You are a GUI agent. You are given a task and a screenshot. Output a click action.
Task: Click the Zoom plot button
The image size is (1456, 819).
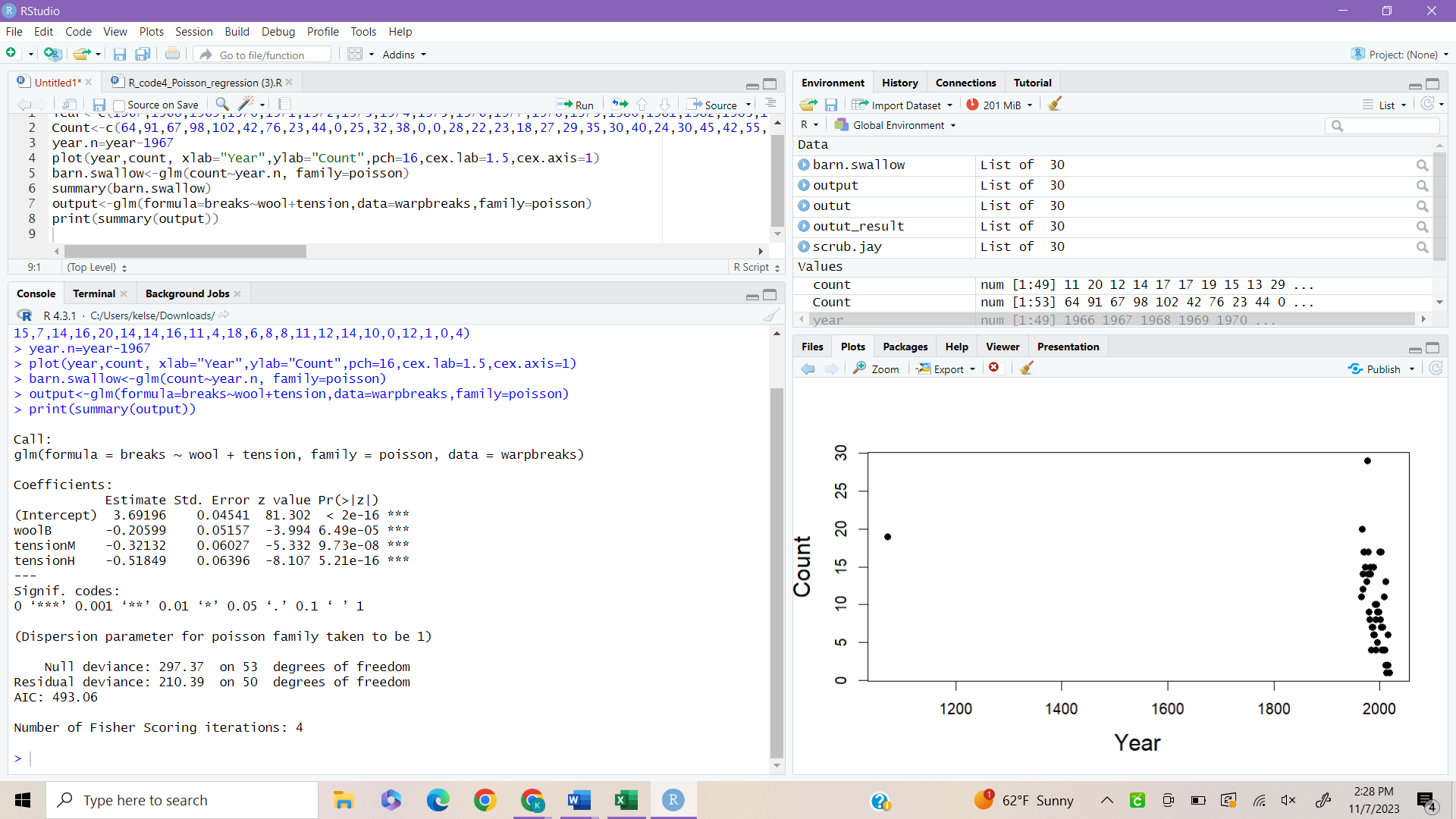(877, 369)
